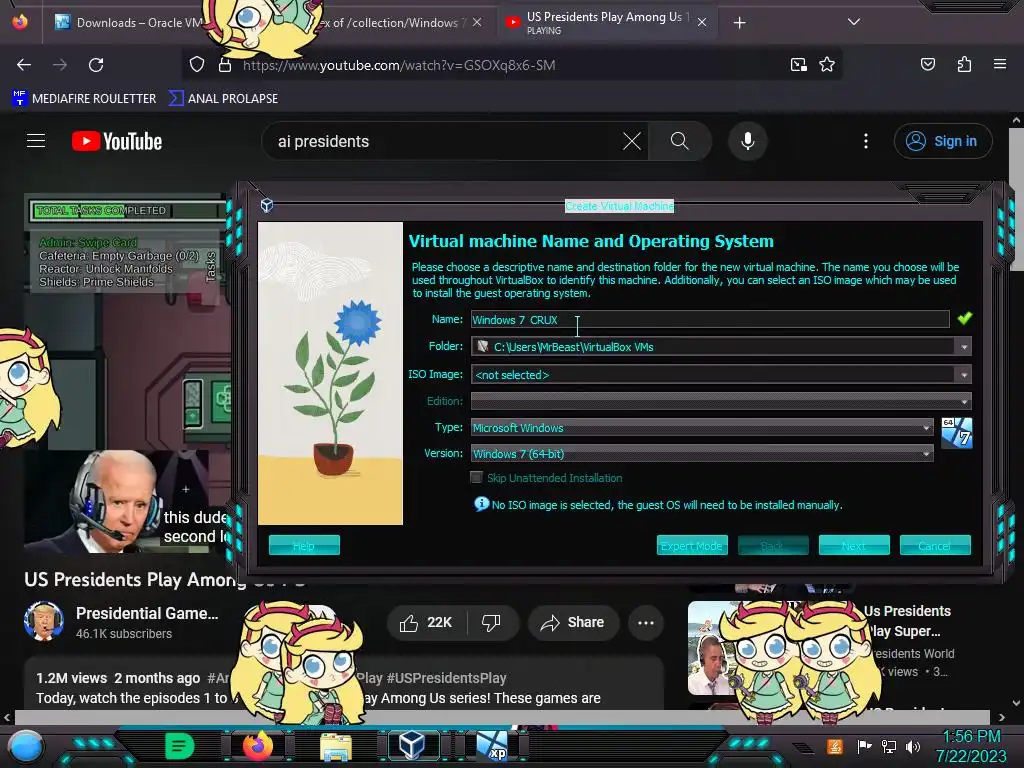Open File Explorer from the taskbar

[336, 746]
